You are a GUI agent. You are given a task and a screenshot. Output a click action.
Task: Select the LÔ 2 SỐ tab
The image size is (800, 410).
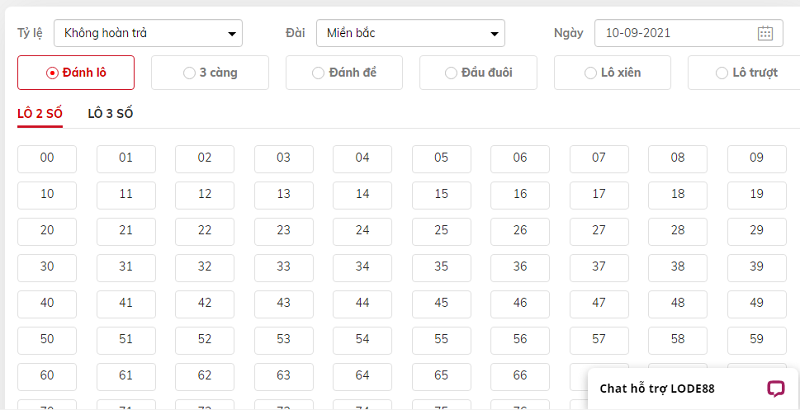pyautogui.click(x=40, y=114)
